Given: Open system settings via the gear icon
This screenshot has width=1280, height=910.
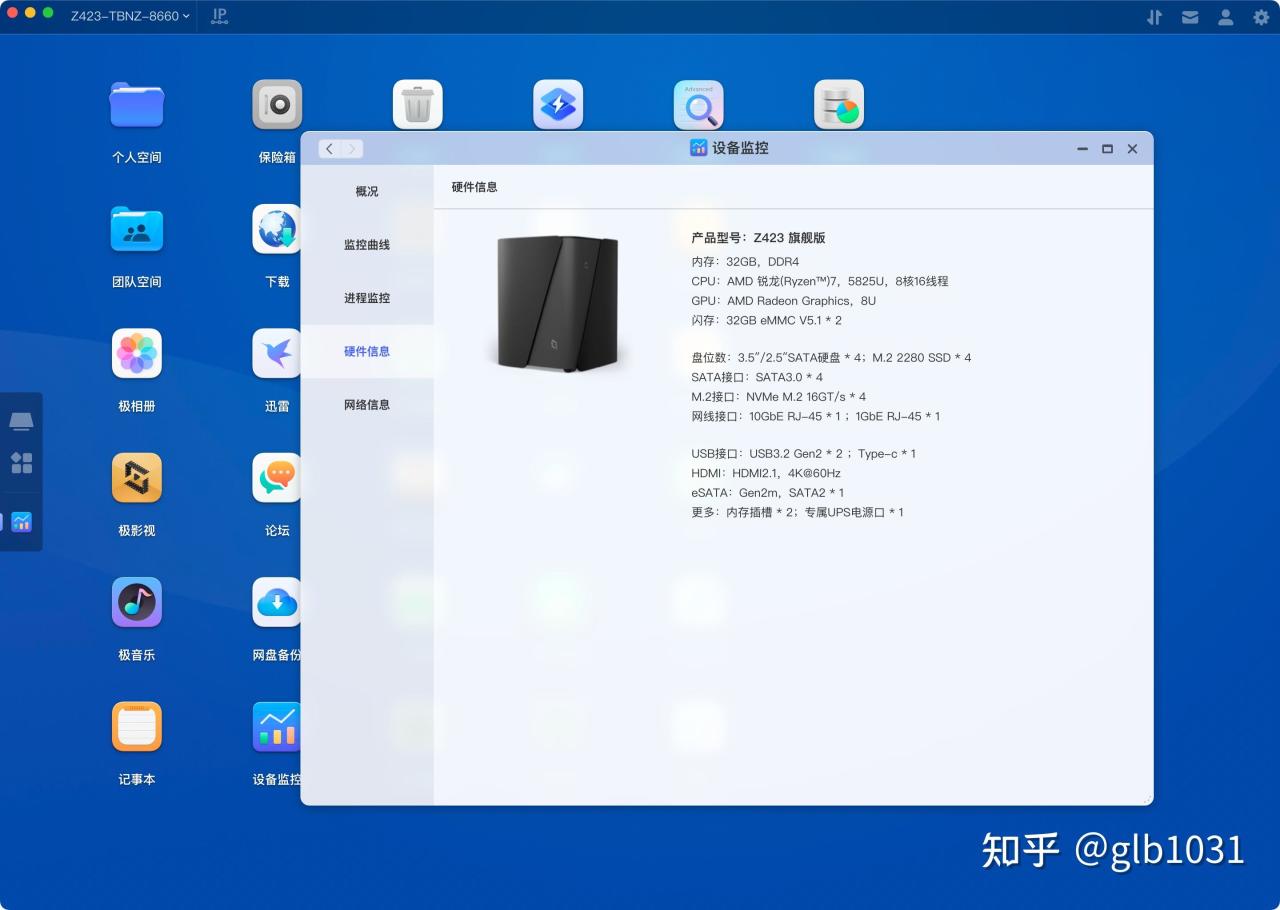Looking at the screenshot, I should (x=1260, y=17).
